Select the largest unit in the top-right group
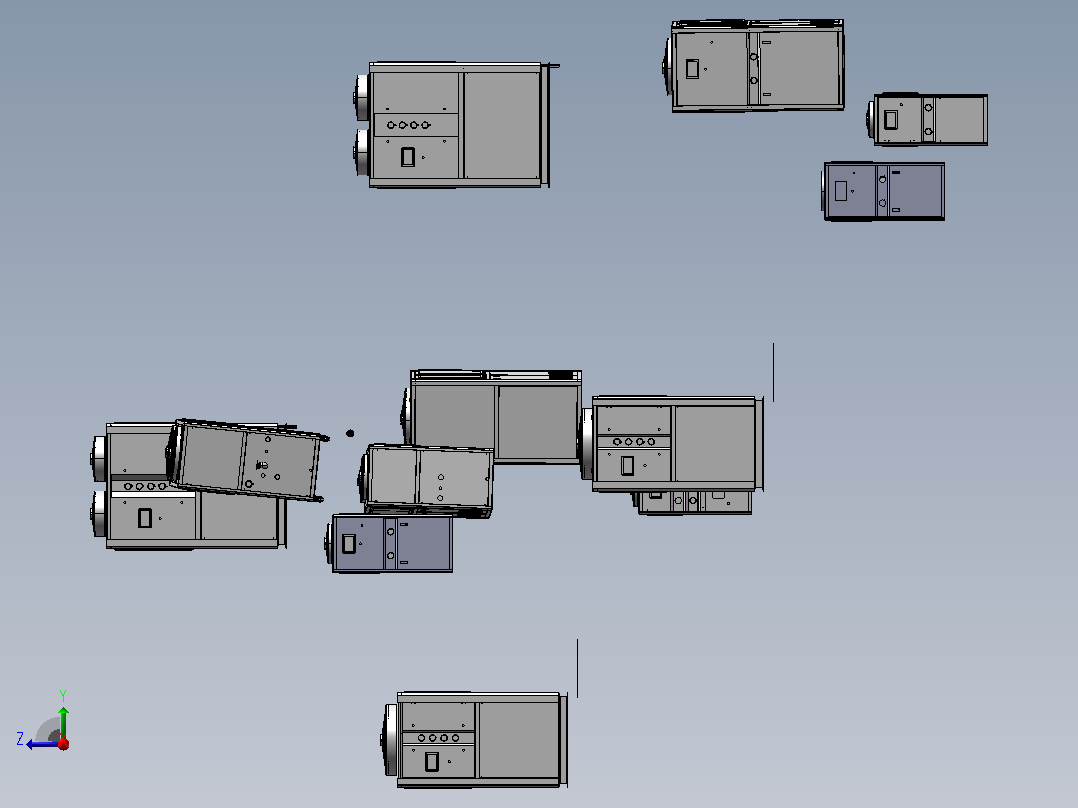 click(754, 65)
